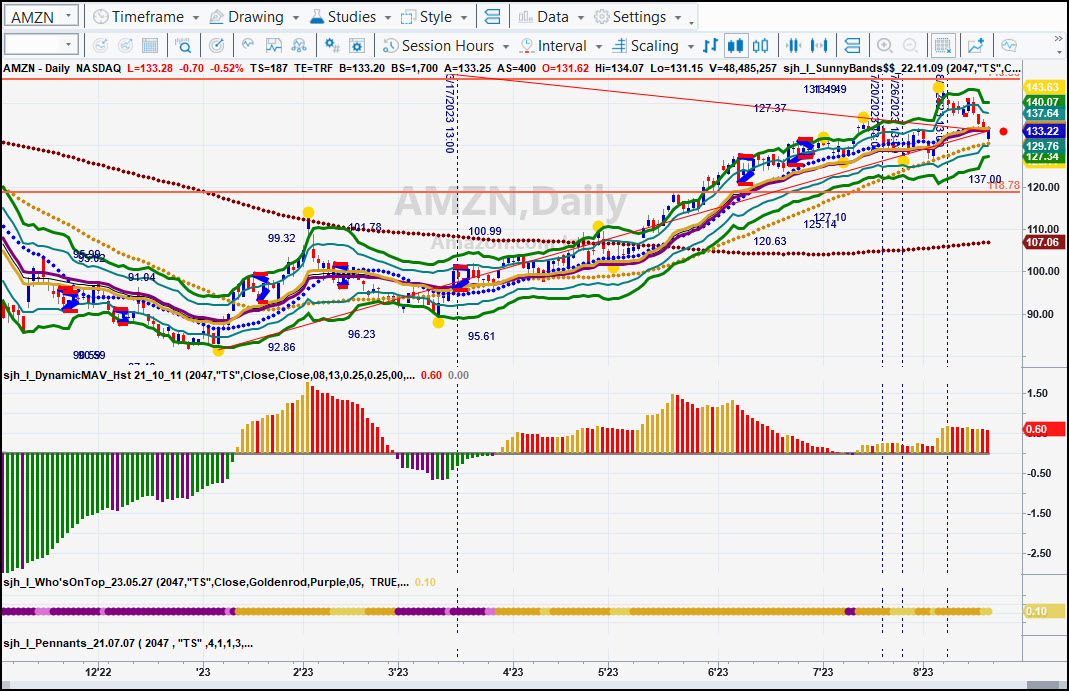
Task: Click the stacked panels icon in second toolbar
Action: click(x=852, y=46)
